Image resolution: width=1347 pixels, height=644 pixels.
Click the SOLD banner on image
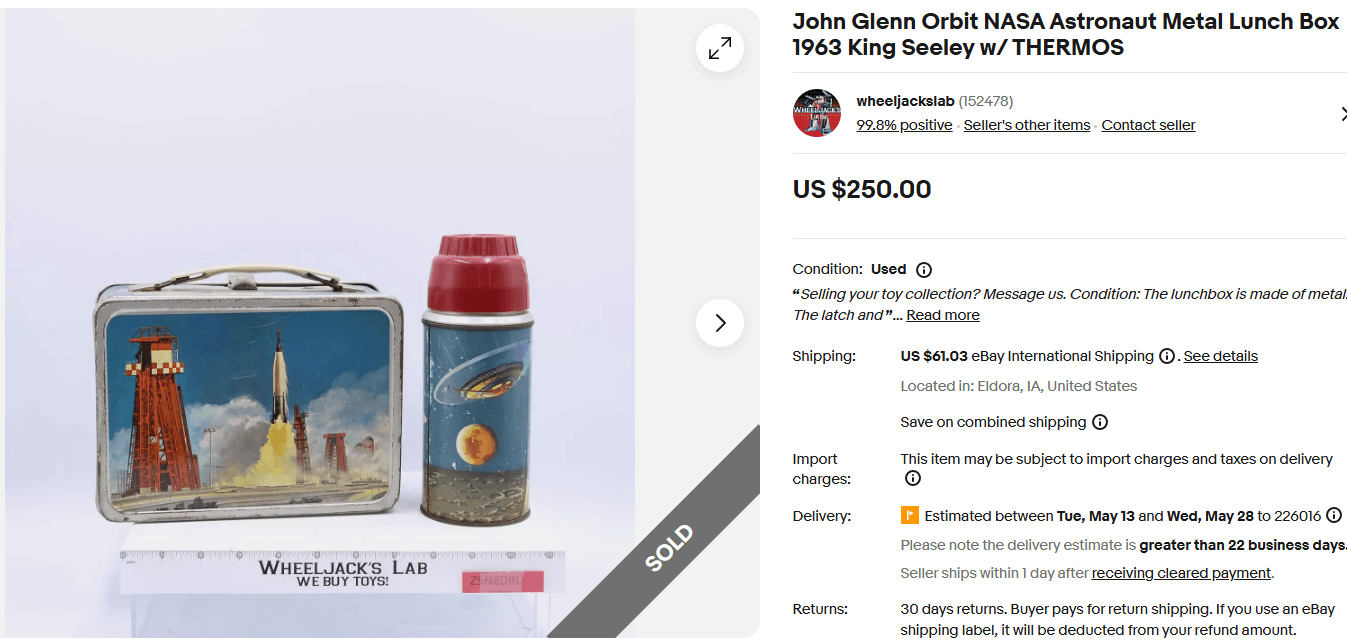(x=668, y=548)
